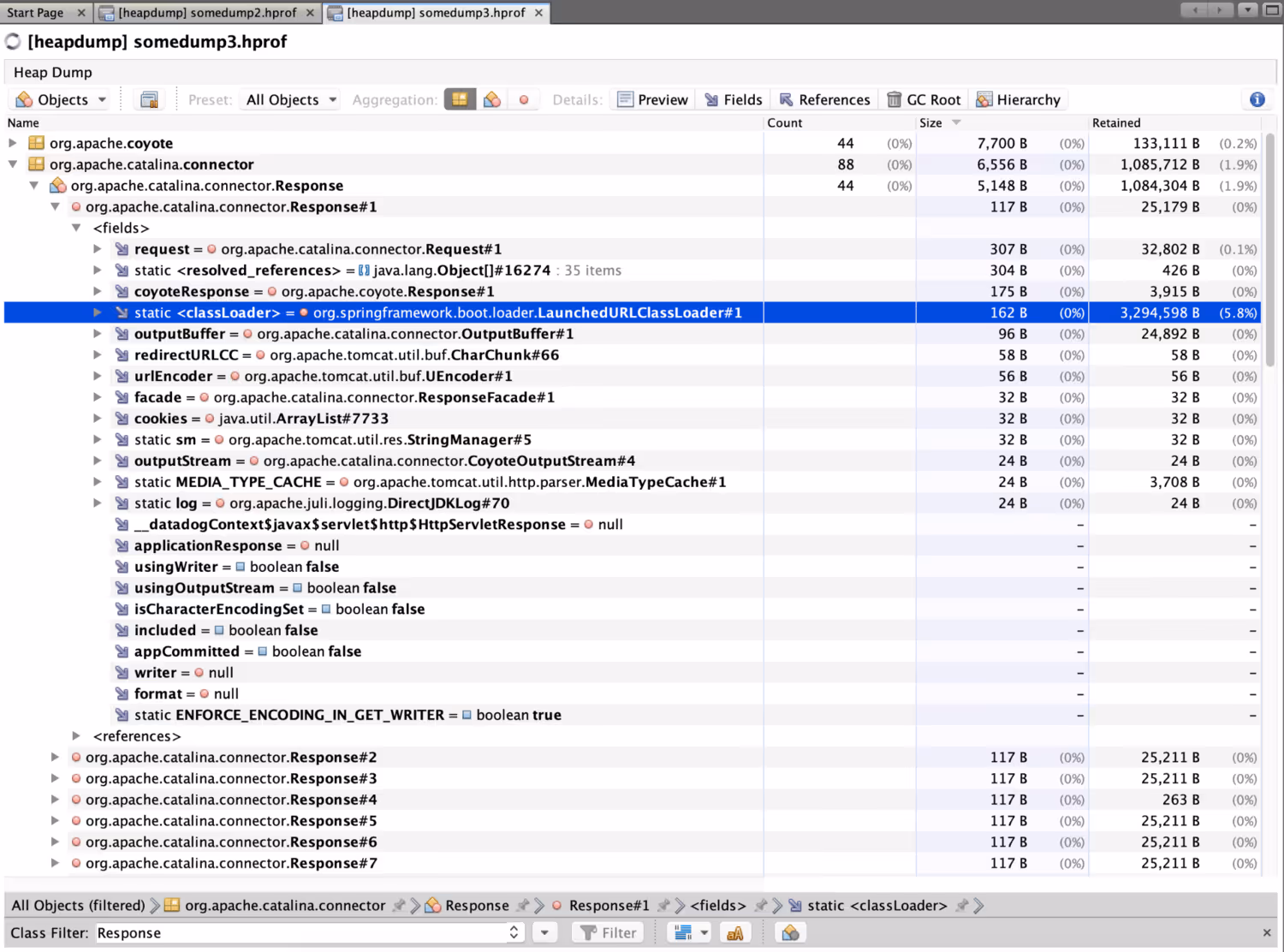The height and width of the screenshot is (952, 1284).
Task: Open the Objects view dropdown
Action: tap(61, 99)
